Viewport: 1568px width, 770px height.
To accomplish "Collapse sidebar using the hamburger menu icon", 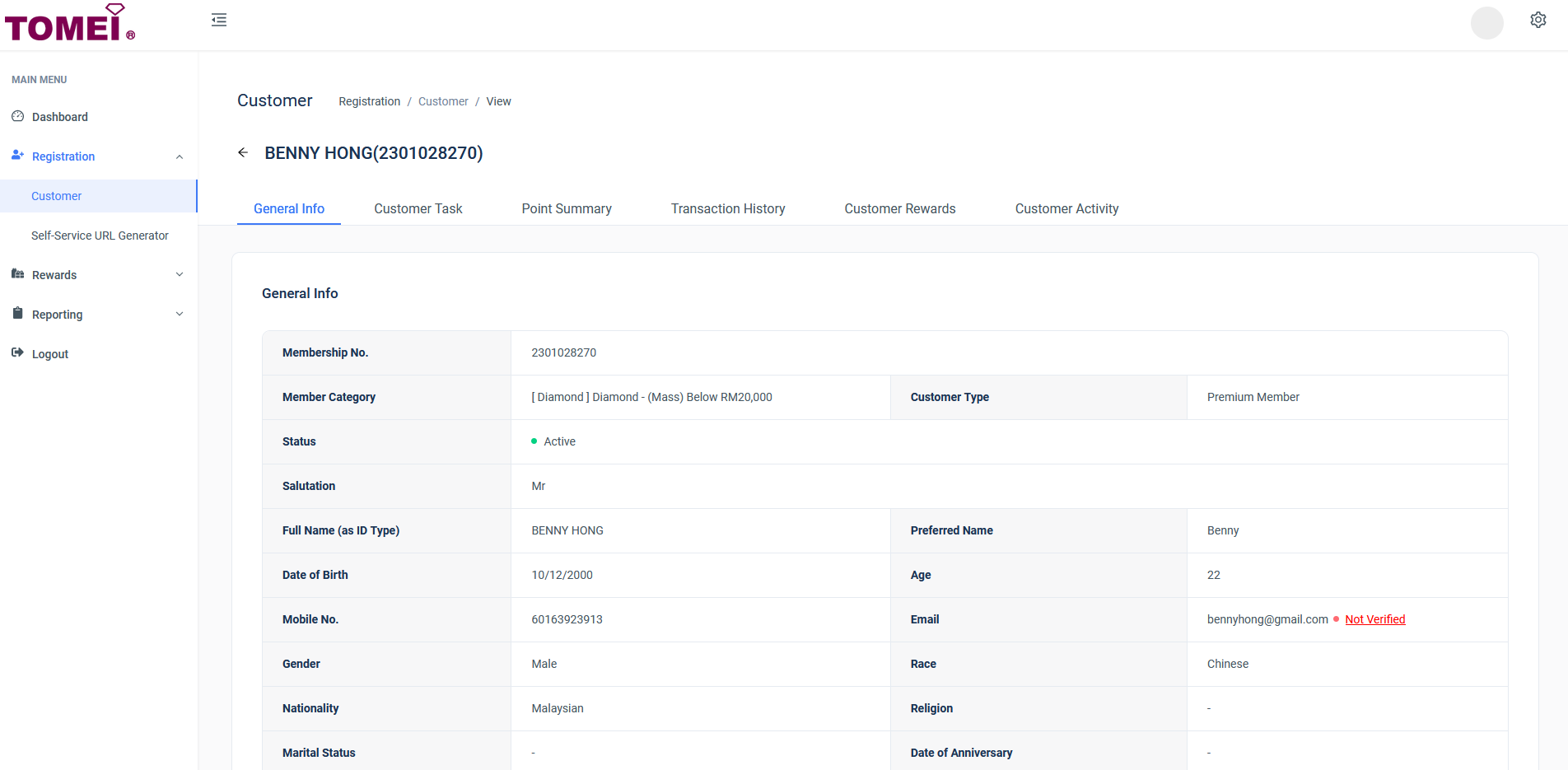I will coord(219,20).
